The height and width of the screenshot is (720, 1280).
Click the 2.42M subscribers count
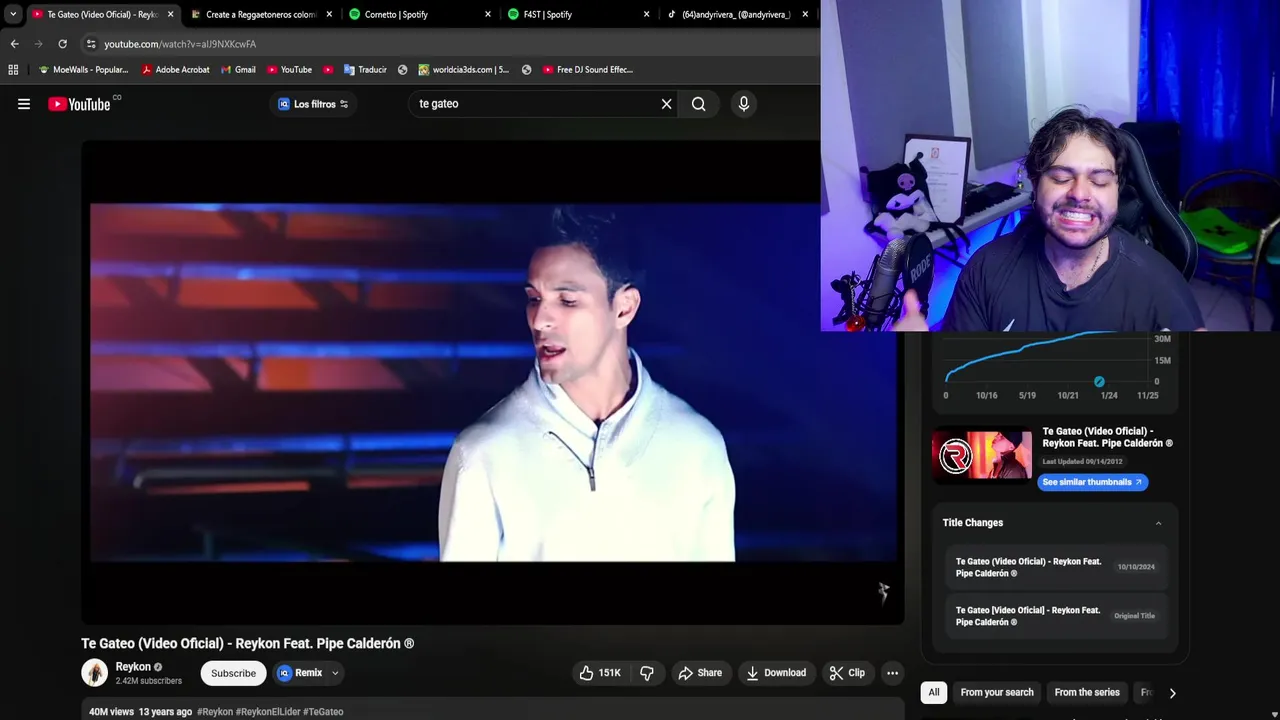(x=149, y=681)
